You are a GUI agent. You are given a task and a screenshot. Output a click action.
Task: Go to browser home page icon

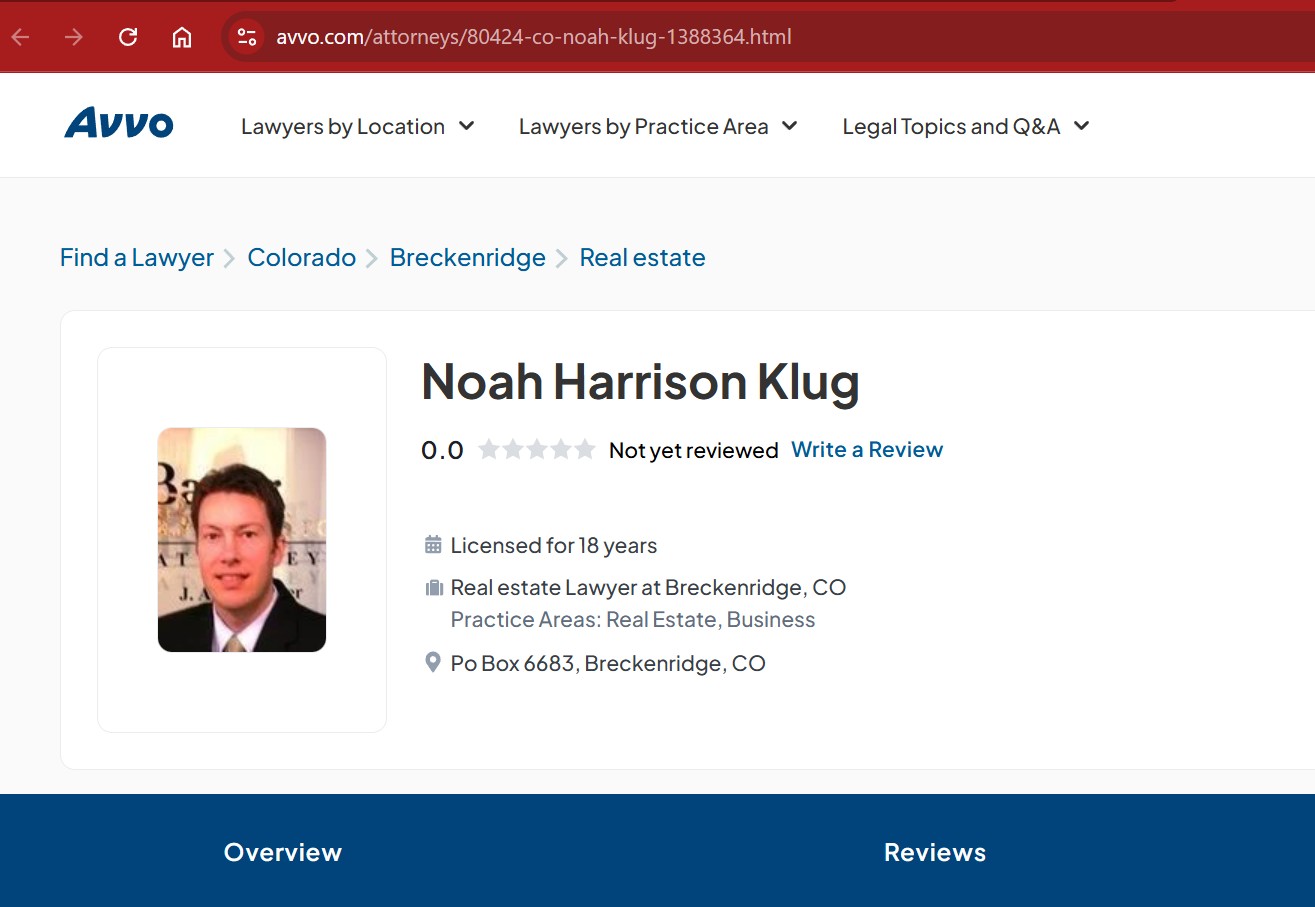(181, 38)
